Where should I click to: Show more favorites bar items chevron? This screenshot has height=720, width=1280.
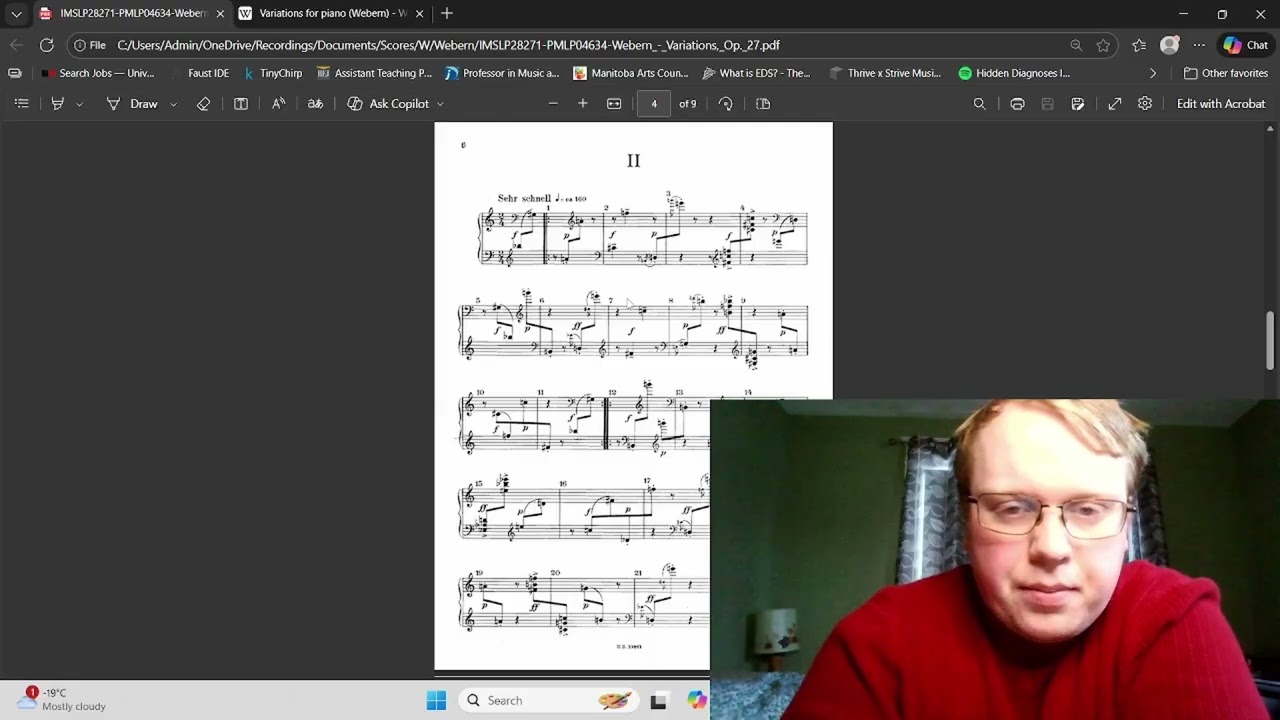click(1153, 73)
